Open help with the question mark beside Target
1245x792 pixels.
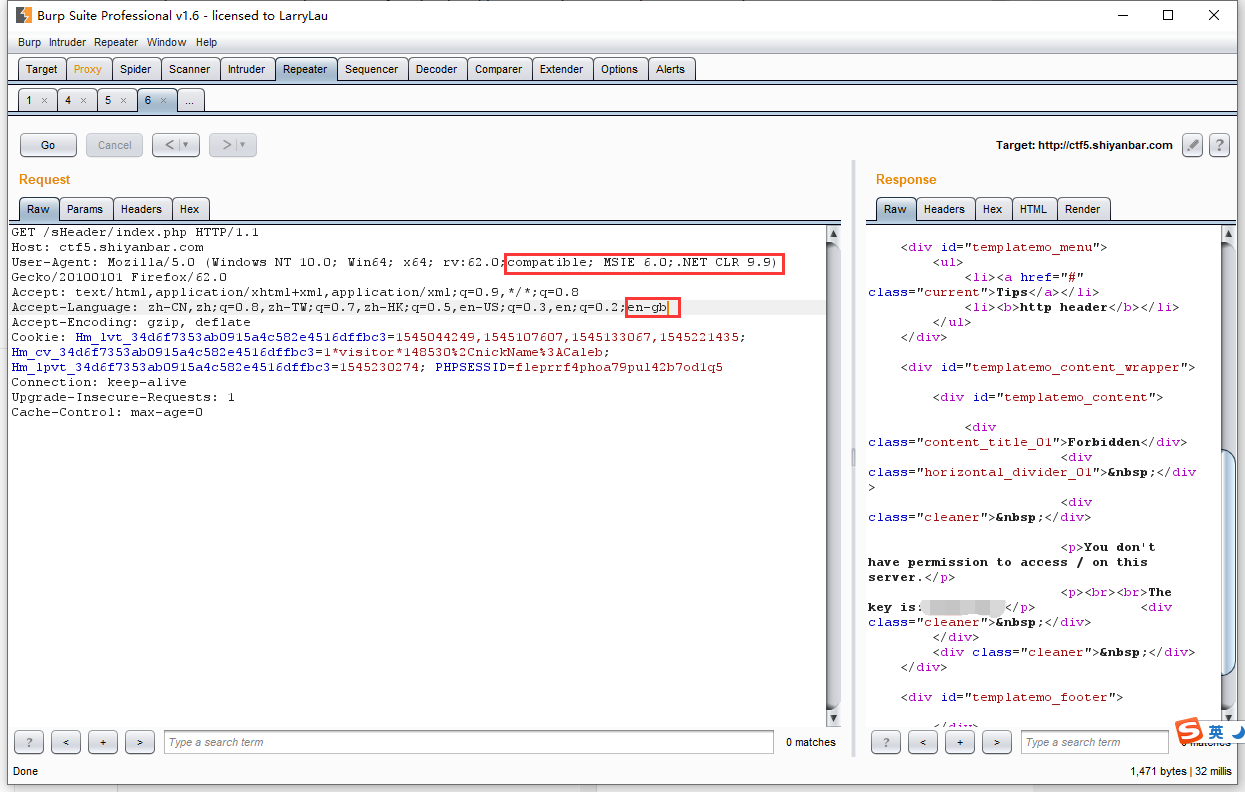pos(1219,145)
